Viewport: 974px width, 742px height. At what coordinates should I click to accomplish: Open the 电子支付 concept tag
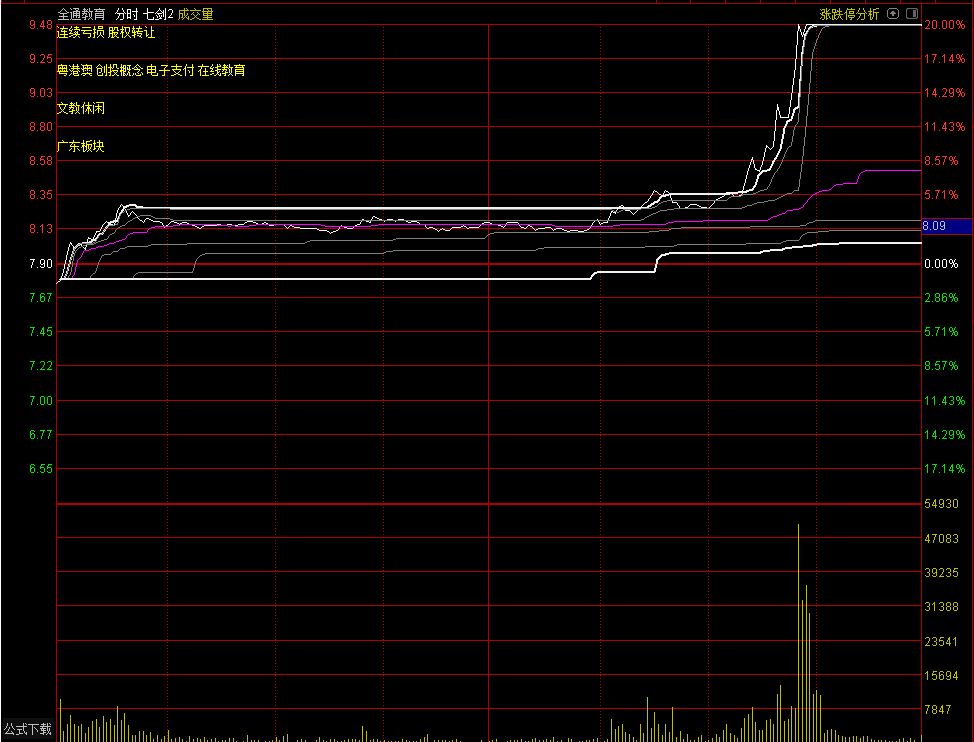[170, 70]
